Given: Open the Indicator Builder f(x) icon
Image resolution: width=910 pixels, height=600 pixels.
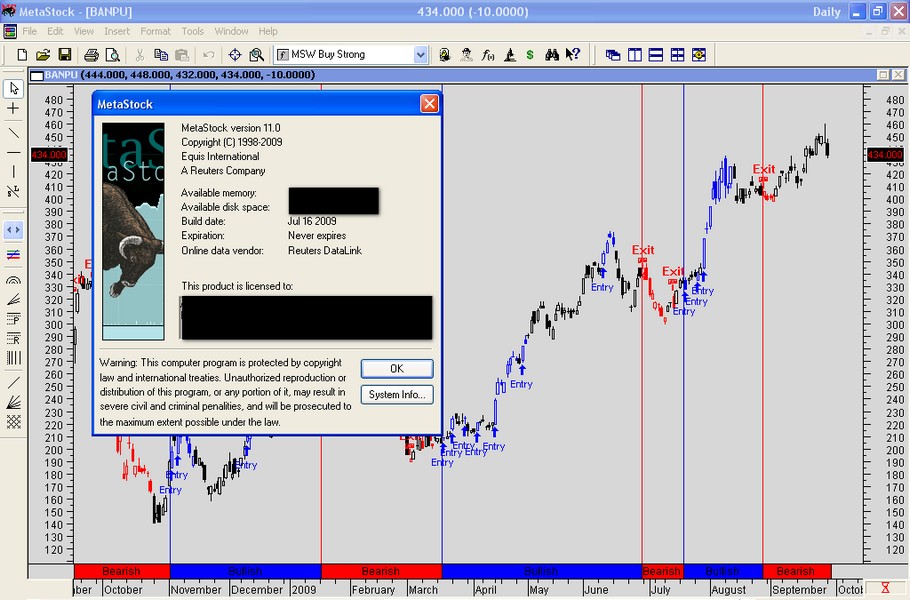Looking at the screenshot, I should coord(488,55).
